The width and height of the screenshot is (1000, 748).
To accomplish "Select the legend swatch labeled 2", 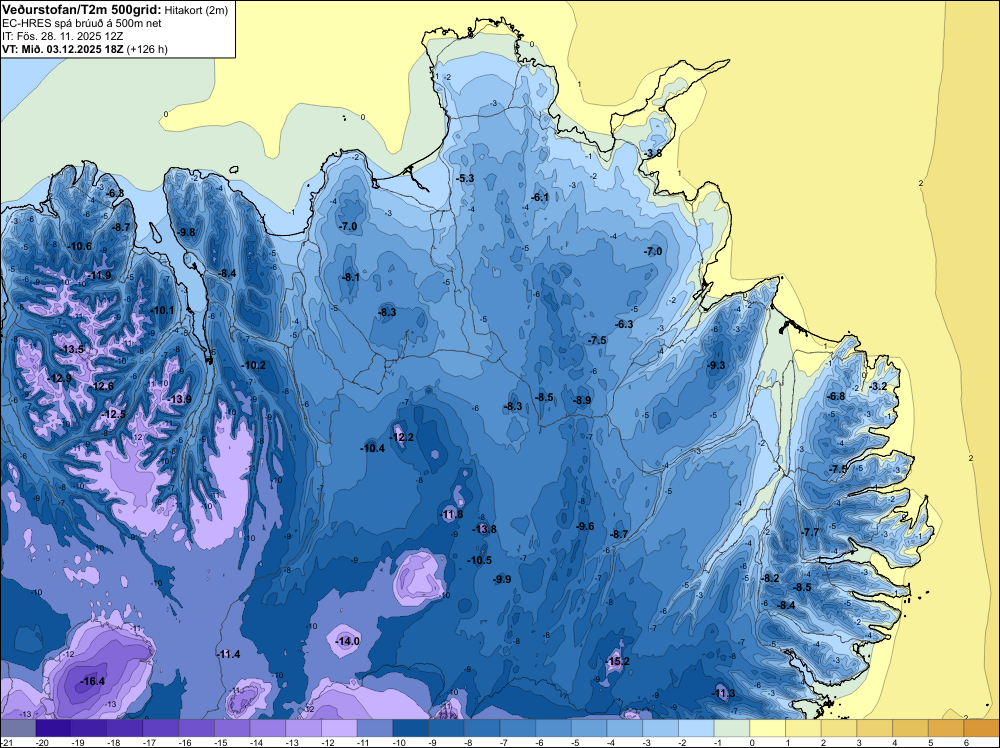I will [839, 728].
